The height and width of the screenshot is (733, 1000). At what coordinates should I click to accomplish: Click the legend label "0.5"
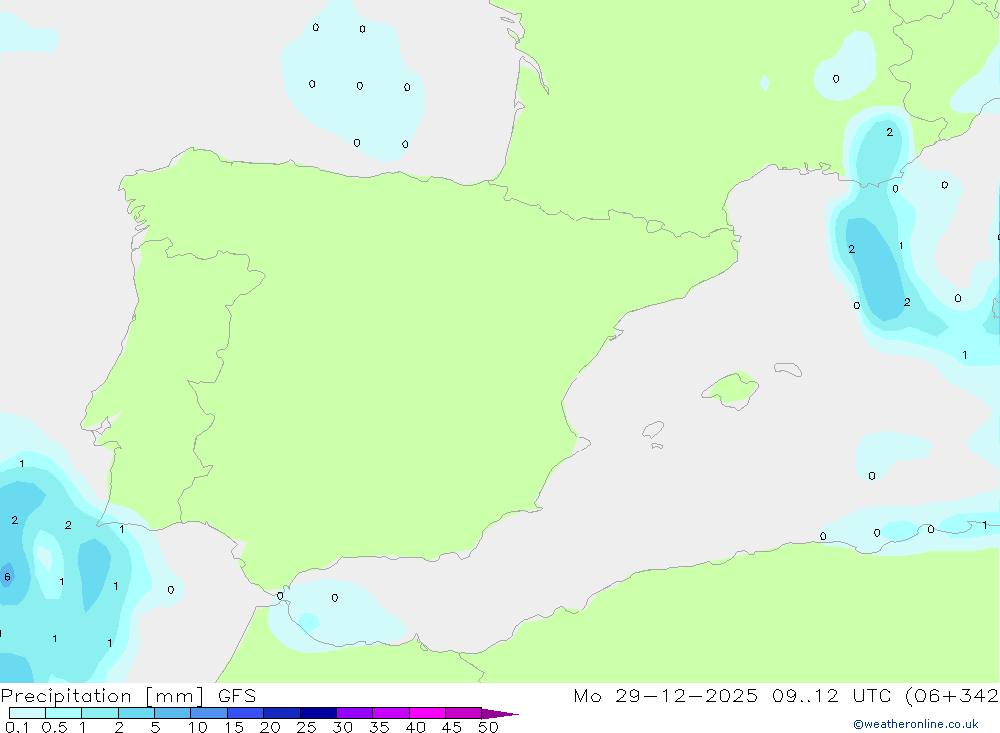pyautogui.click(x=54, y=727)
